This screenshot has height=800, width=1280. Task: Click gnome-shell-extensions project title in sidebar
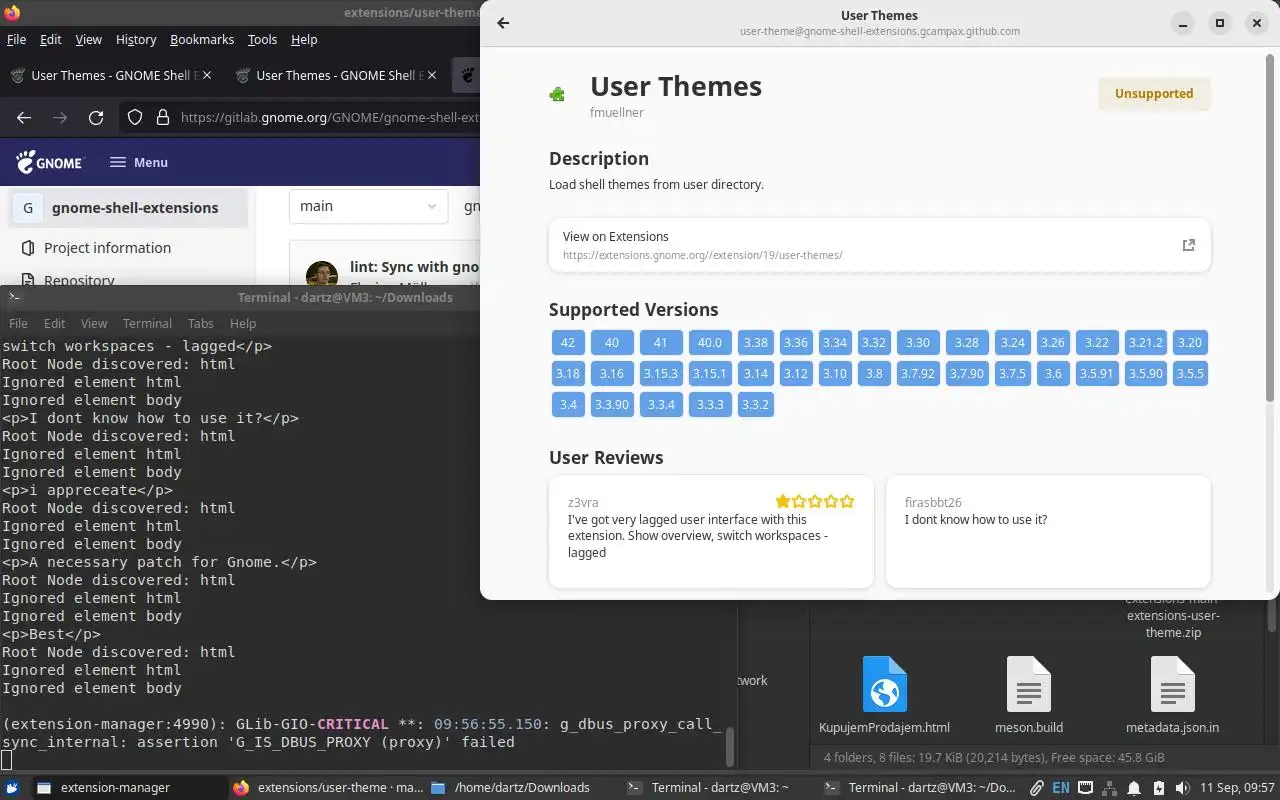pos(135,208)
